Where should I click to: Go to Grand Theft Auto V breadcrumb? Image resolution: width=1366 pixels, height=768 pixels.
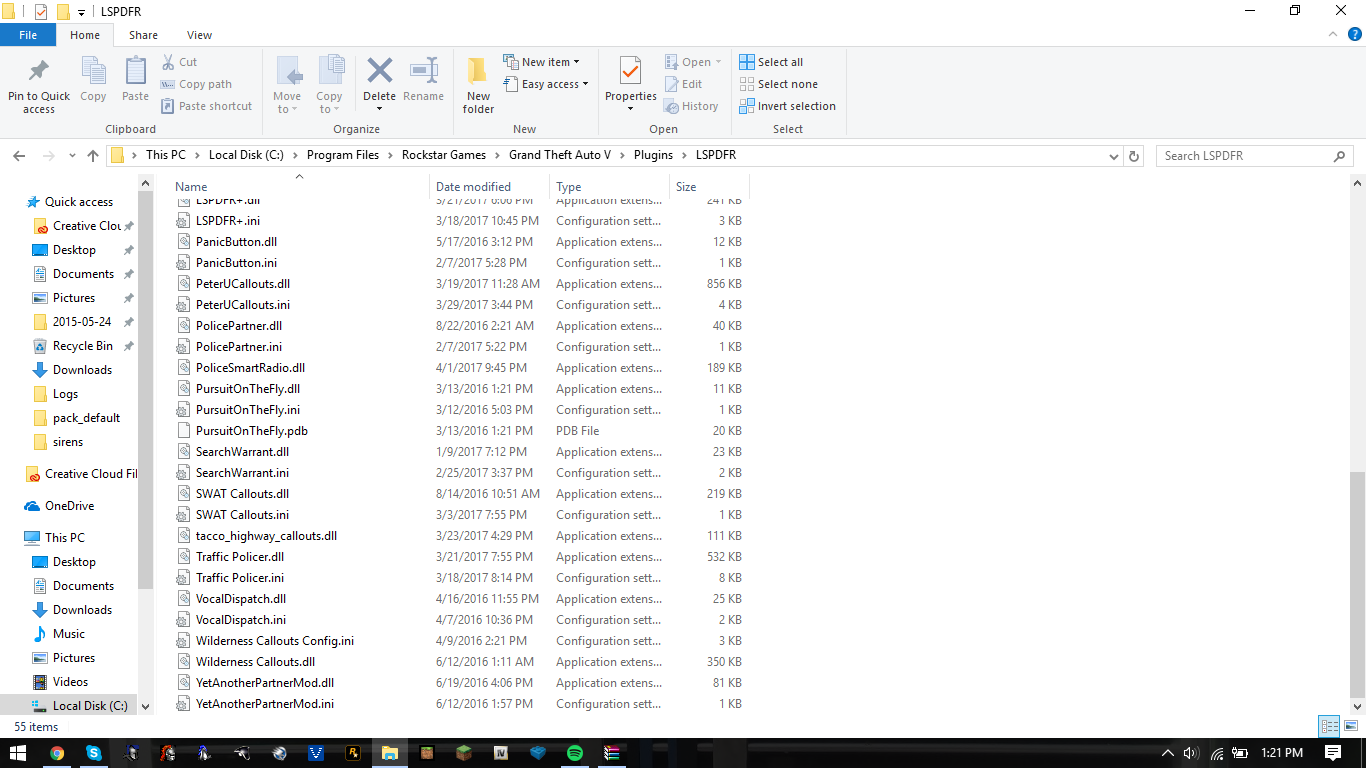(558, 155)
